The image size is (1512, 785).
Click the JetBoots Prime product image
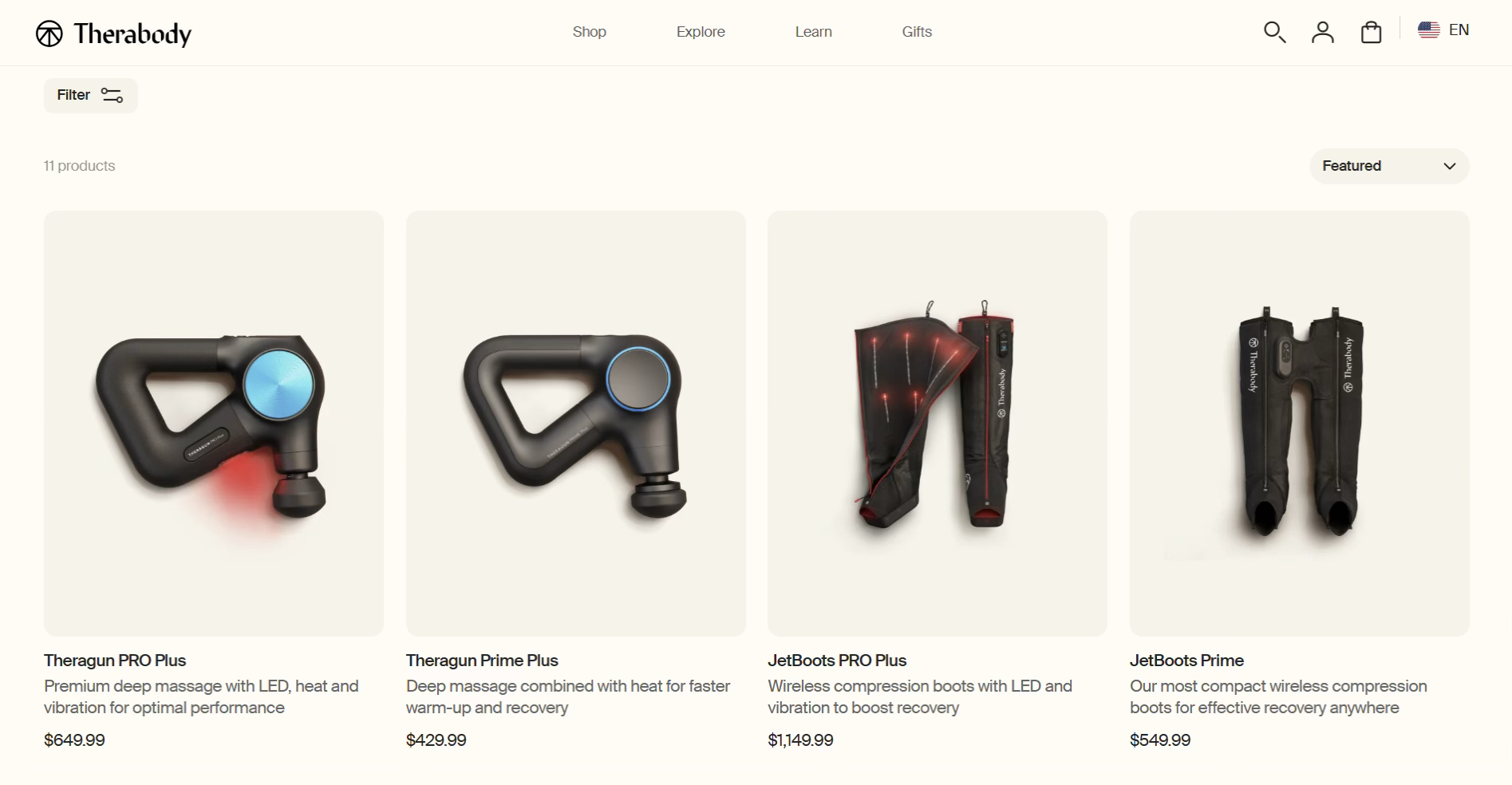point(1299,424)
